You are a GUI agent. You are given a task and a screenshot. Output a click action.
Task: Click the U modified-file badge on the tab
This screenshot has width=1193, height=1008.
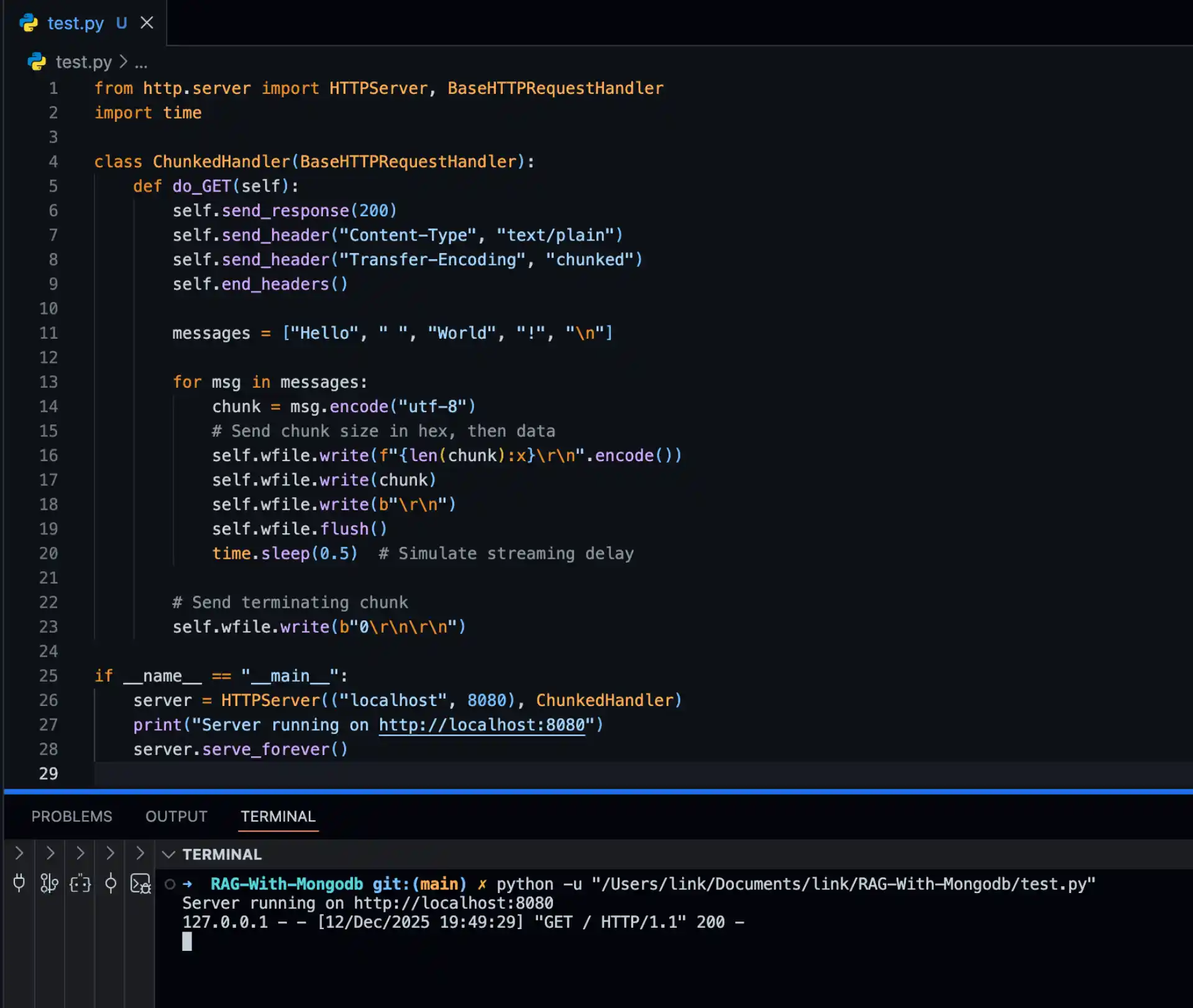(122, 23)
